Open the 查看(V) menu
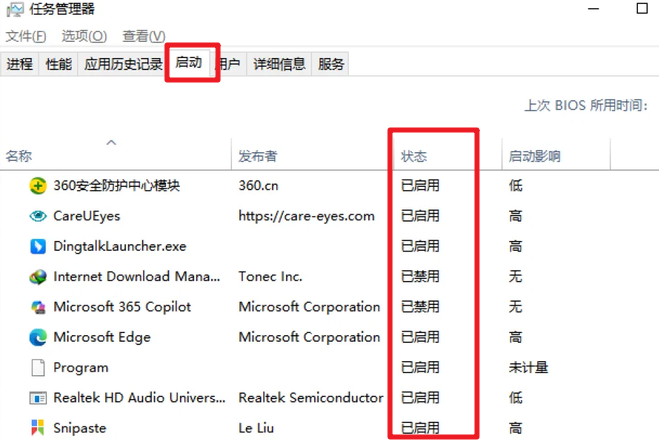659x440 pixels. 144,37
